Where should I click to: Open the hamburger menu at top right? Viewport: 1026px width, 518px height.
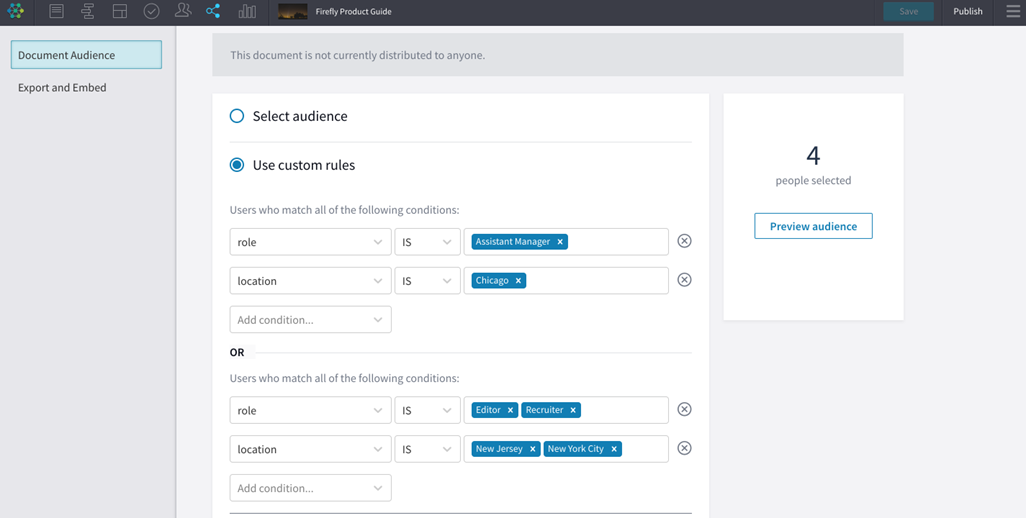click(x=1012, y=12)
